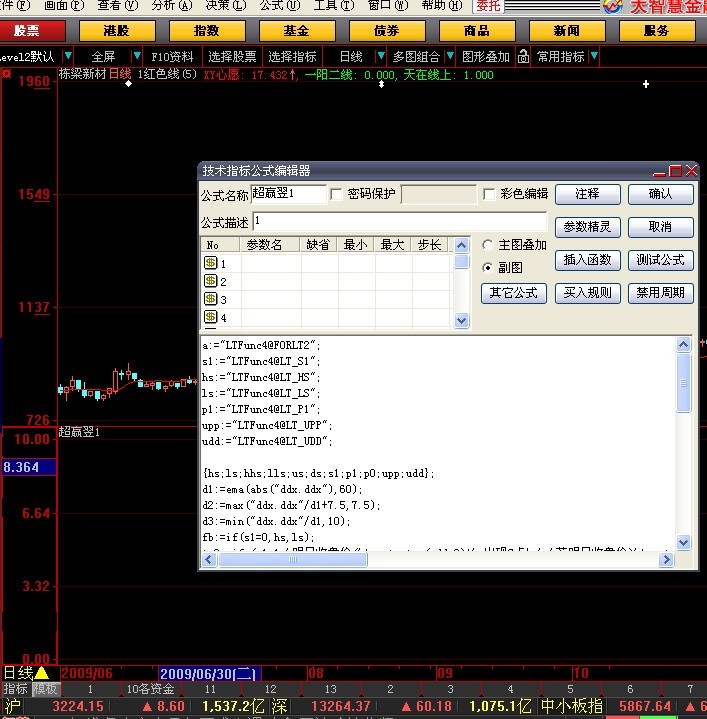
Task: Open the 公式 menu in menu bar
Action: coord(272,5)
